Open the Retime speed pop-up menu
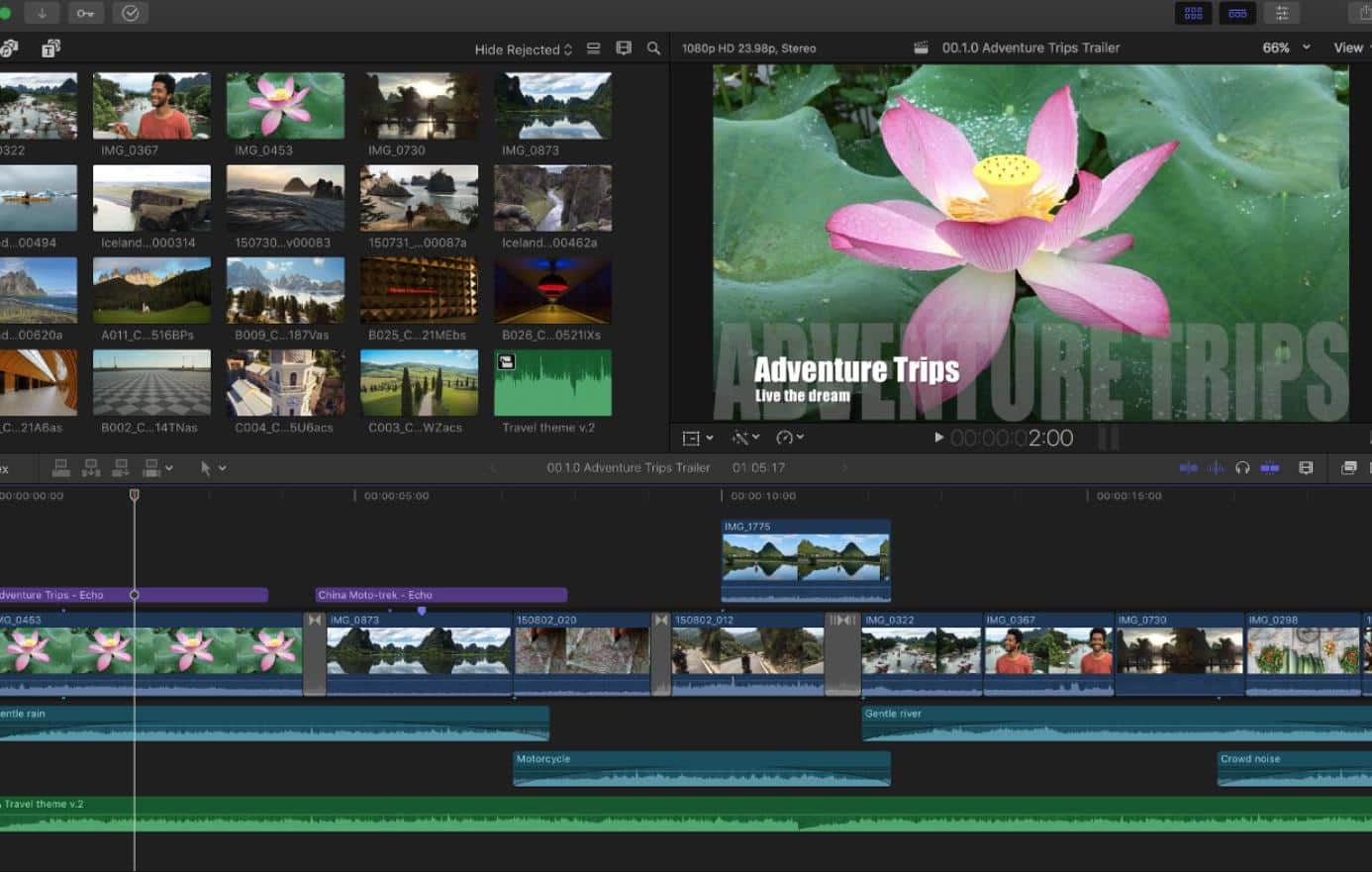Screen dimensions: 1372x872 790,437
